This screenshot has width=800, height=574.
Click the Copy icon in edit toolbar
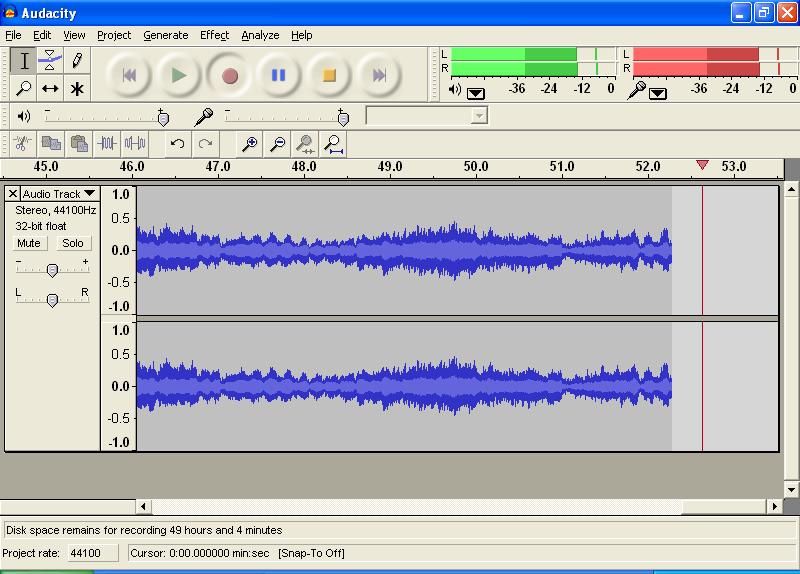point(51,143)
